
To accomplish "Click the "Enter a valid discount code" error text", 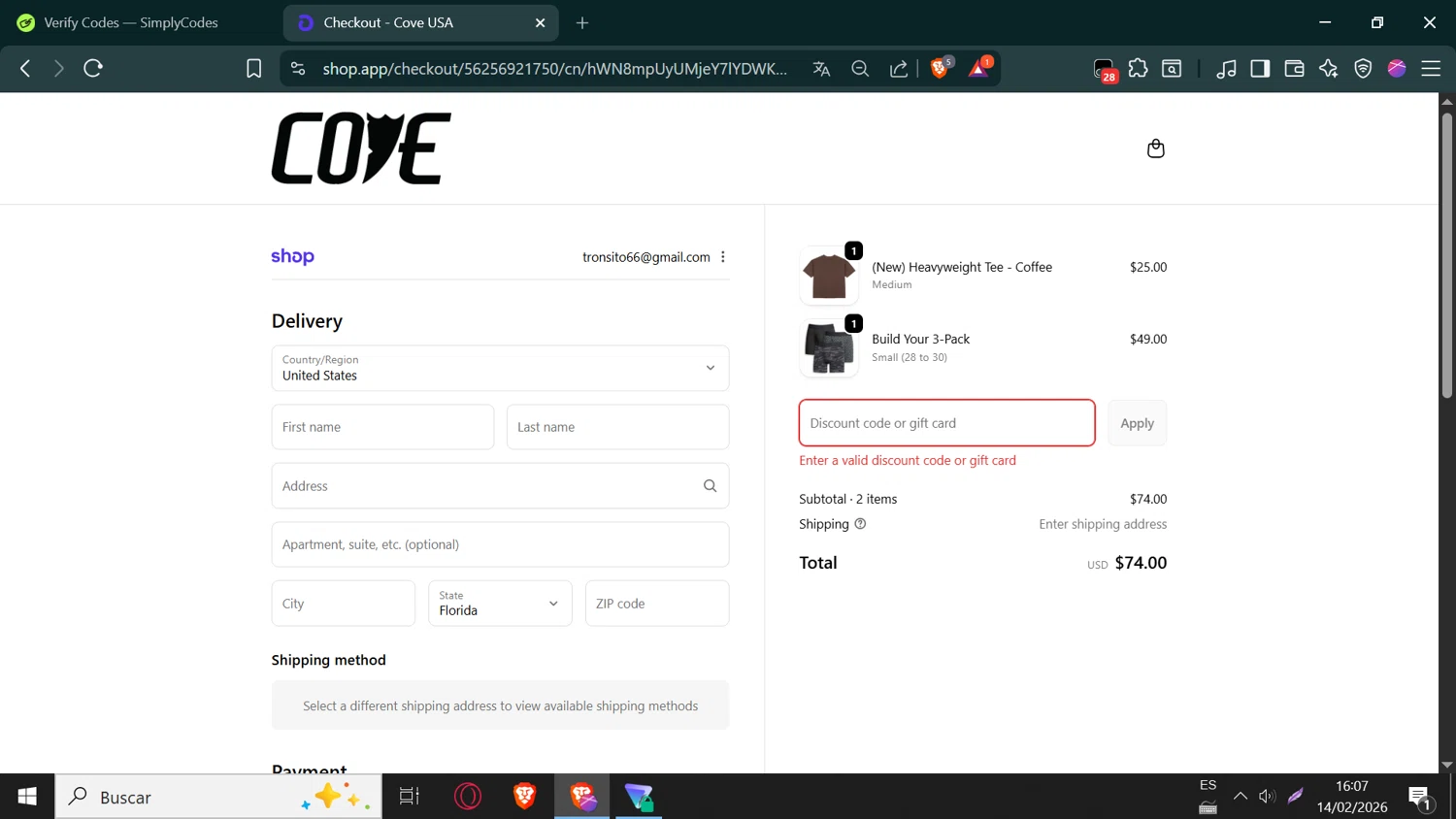I will tap(908, 461).
